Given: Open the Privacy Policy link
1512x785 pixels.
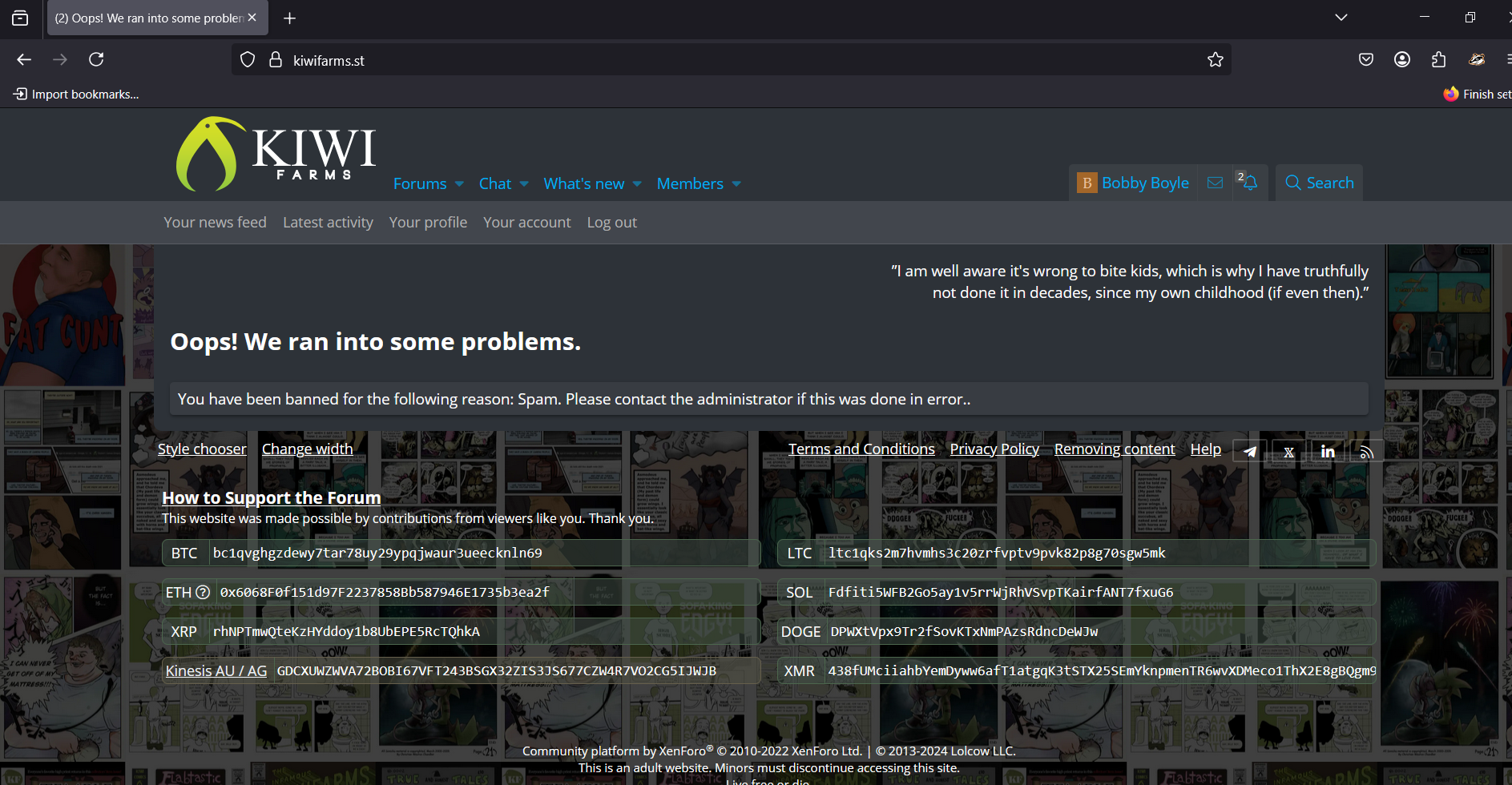Looking at the screenshot, I should 994,449.
